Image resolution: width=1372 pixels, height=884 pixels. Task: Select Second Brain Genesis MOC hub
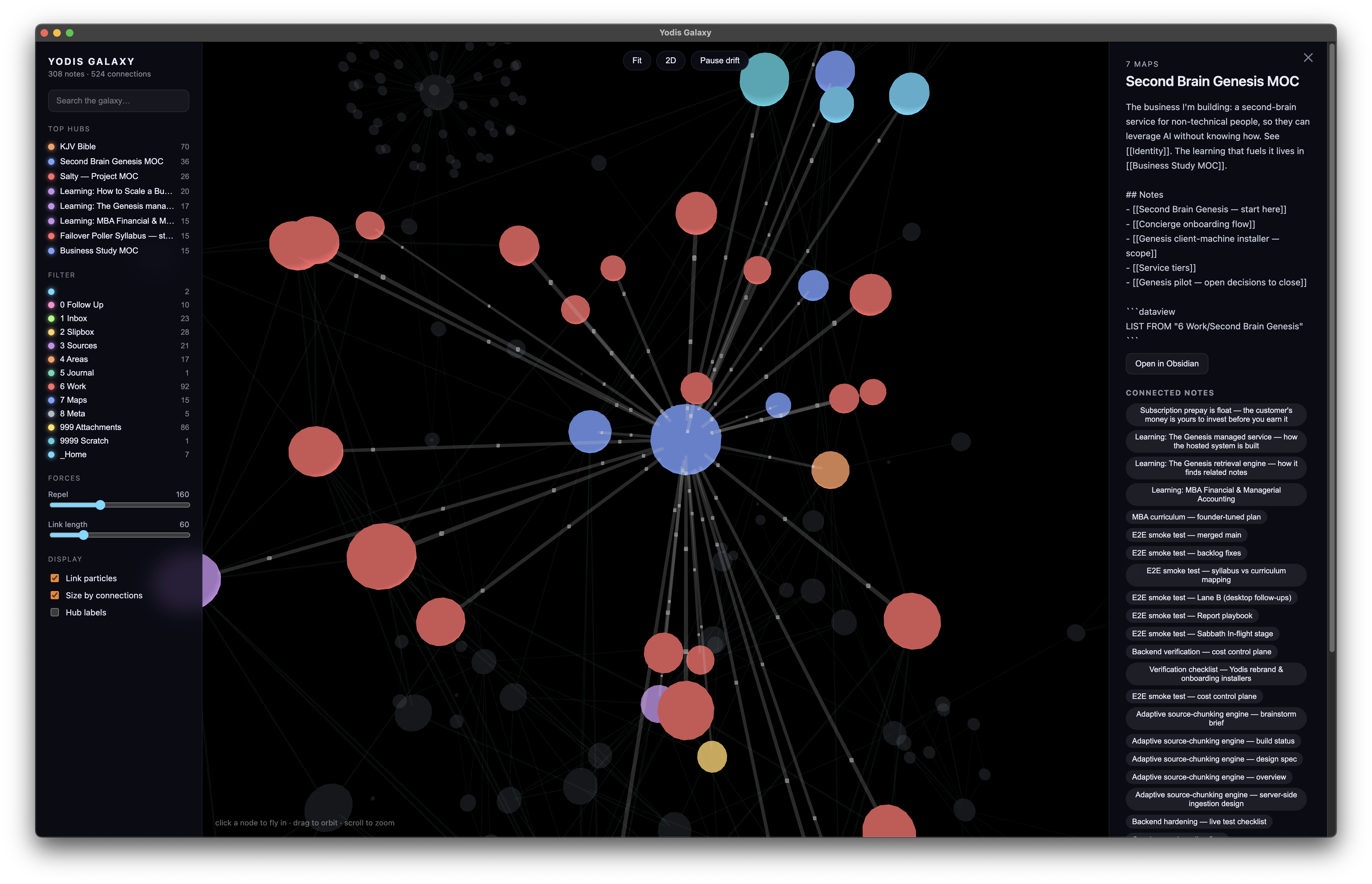pyautogui.click(x=118, y=161)
